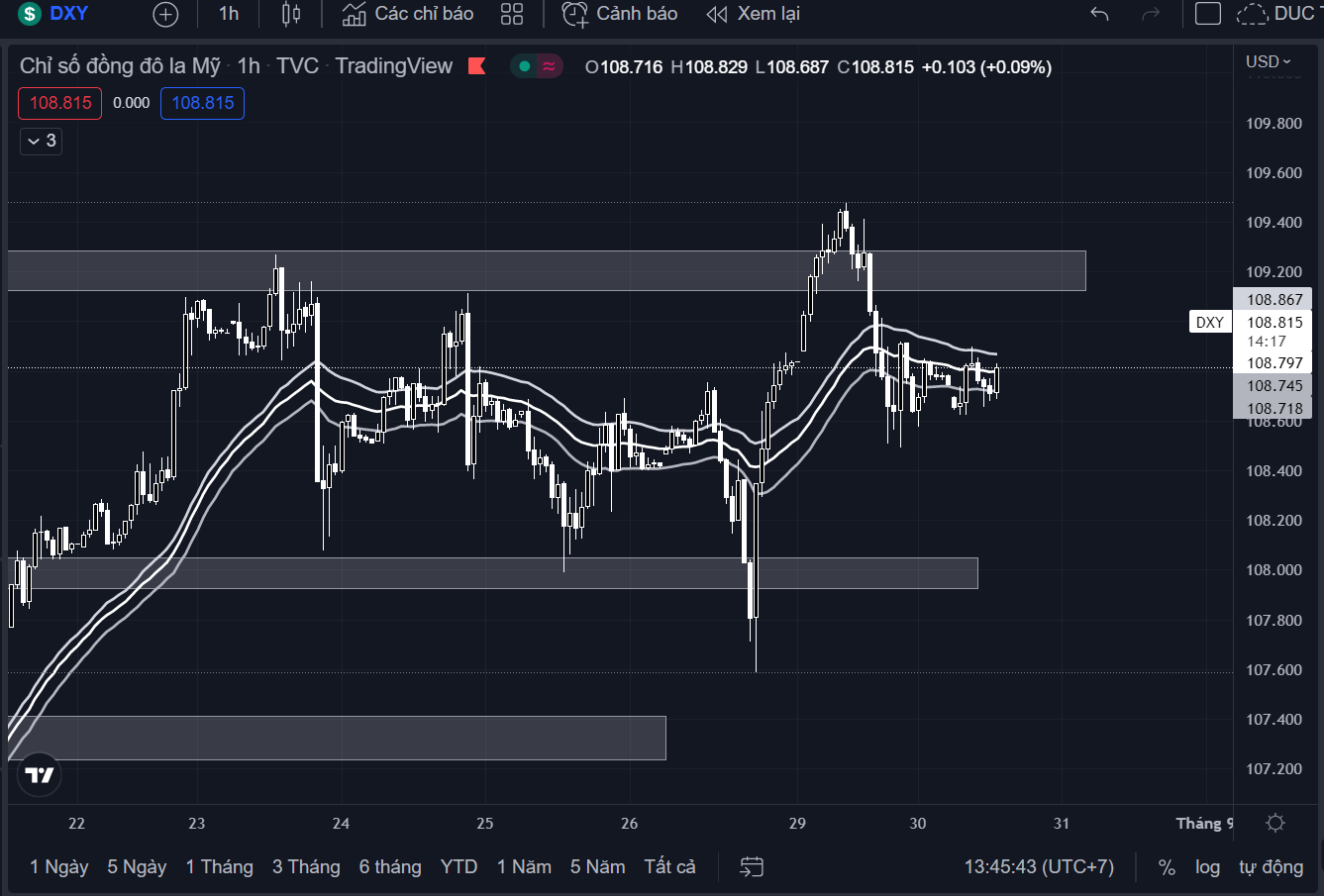Viewport: 1324px width, 896px height.
Task: Toggle log scale mode
Action: [1207, 867]
